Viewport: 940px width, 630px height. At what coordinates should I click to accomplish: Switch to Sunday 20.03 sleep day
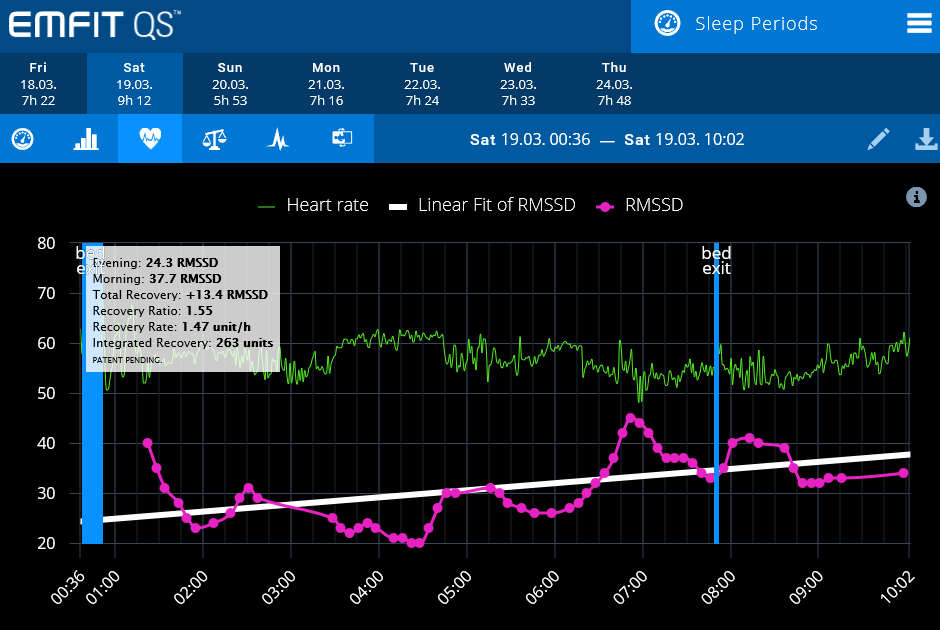229,84
